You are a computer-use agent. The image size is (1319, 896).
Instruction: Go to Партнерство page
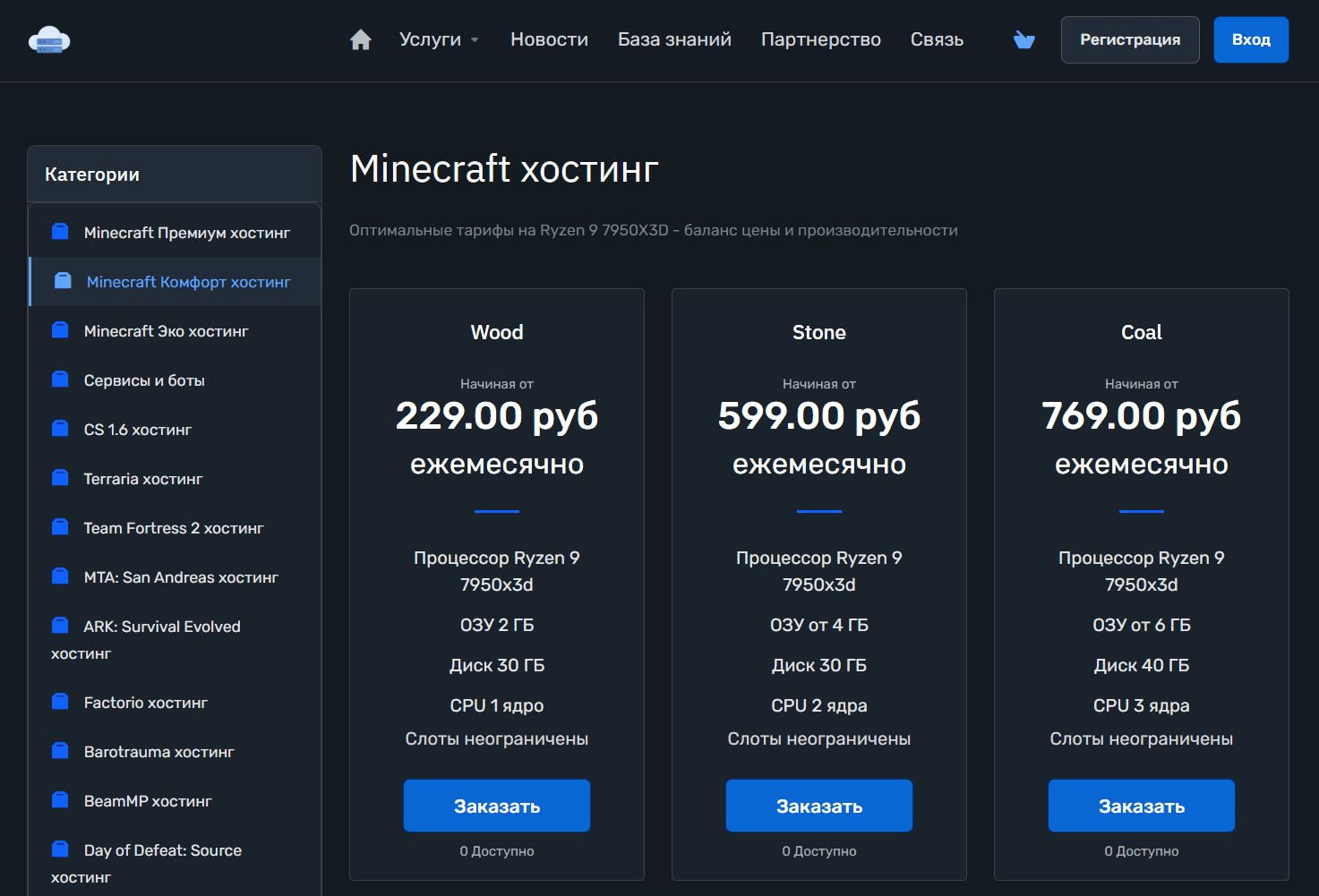[821, 39]
